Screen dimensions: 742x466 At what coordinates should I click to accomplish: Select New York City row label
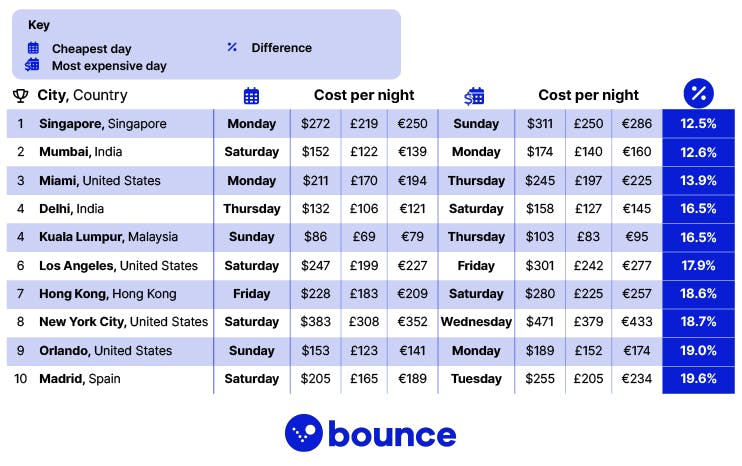tap(123, 322)
